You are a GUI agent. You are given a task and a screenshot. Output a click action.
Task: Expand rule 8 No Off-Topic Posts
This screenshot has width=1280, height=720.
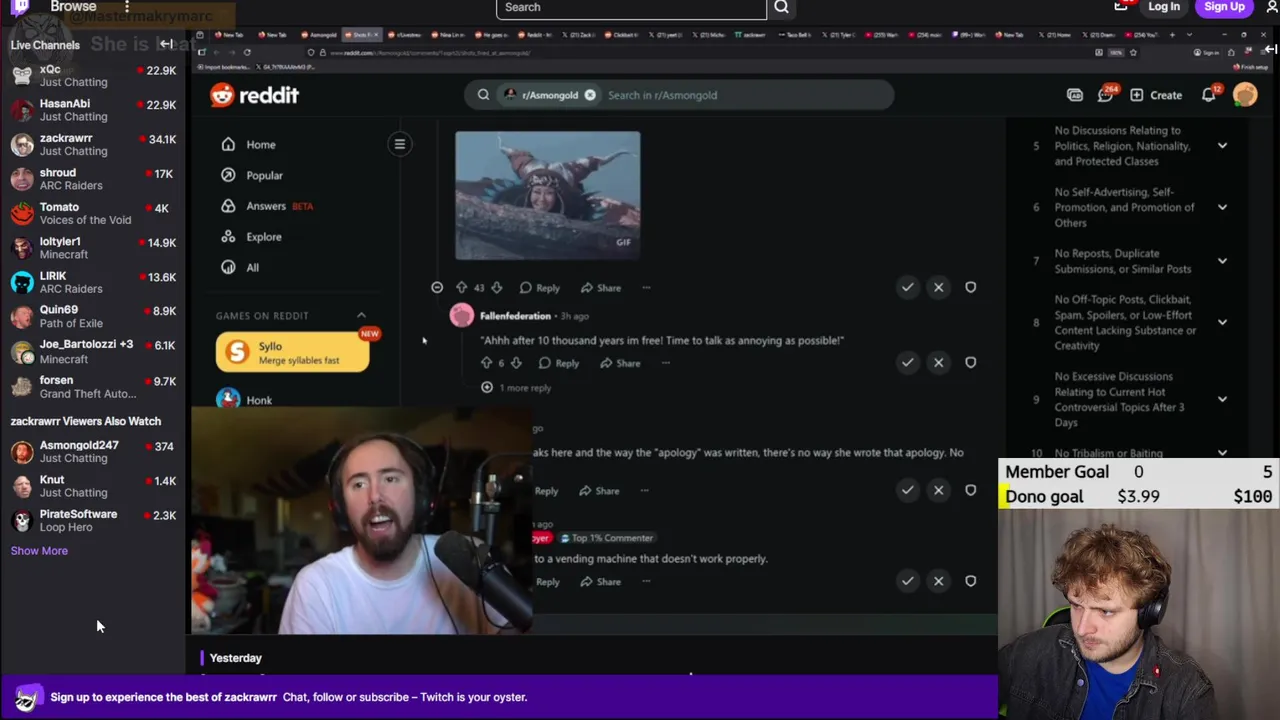[x=1222, y=322]
